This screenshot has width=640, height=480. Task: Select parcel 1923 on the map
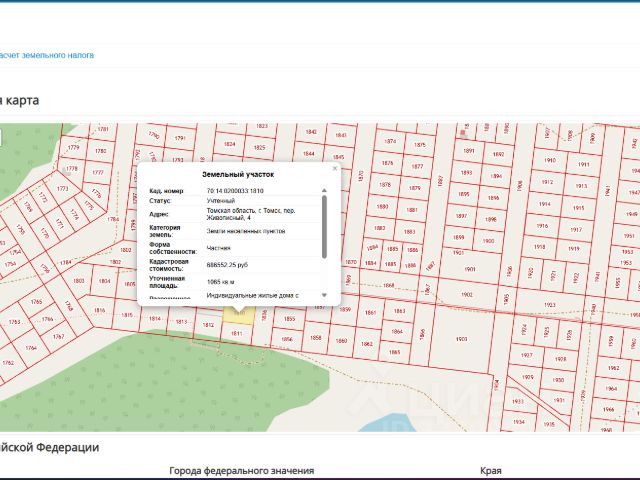point(549,304)
